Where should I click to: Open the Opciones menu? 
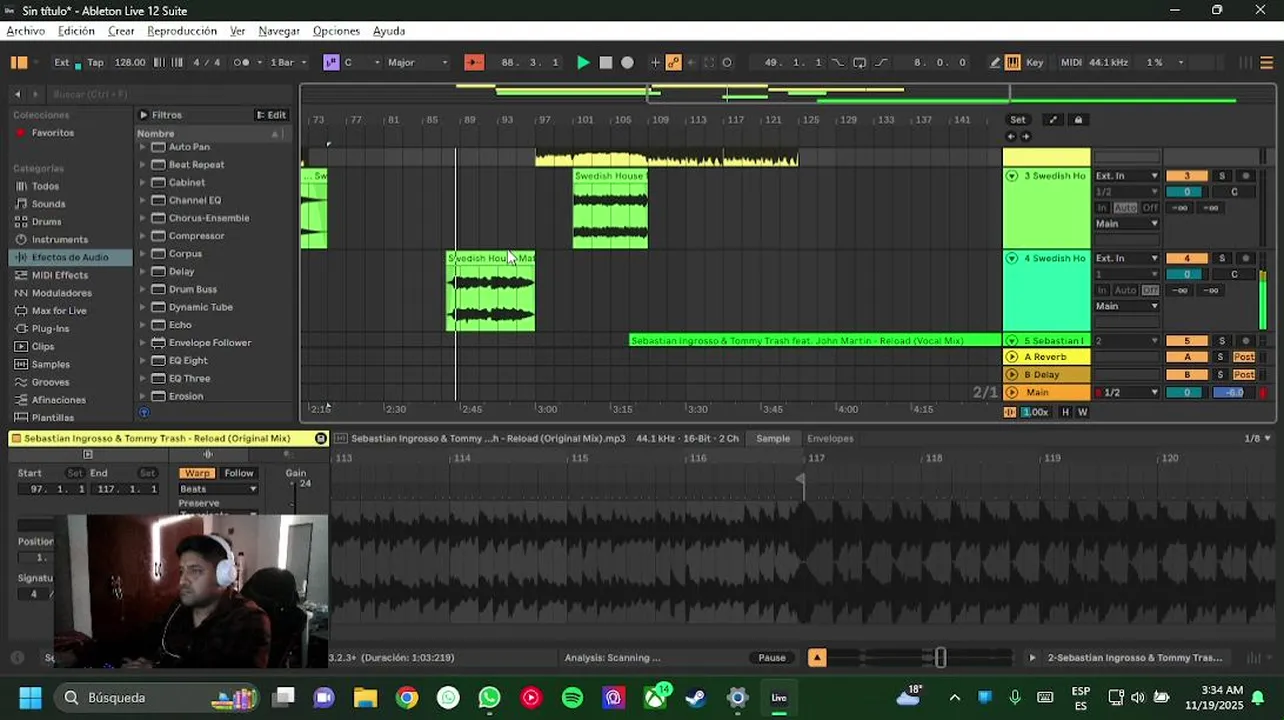point(336,31)
